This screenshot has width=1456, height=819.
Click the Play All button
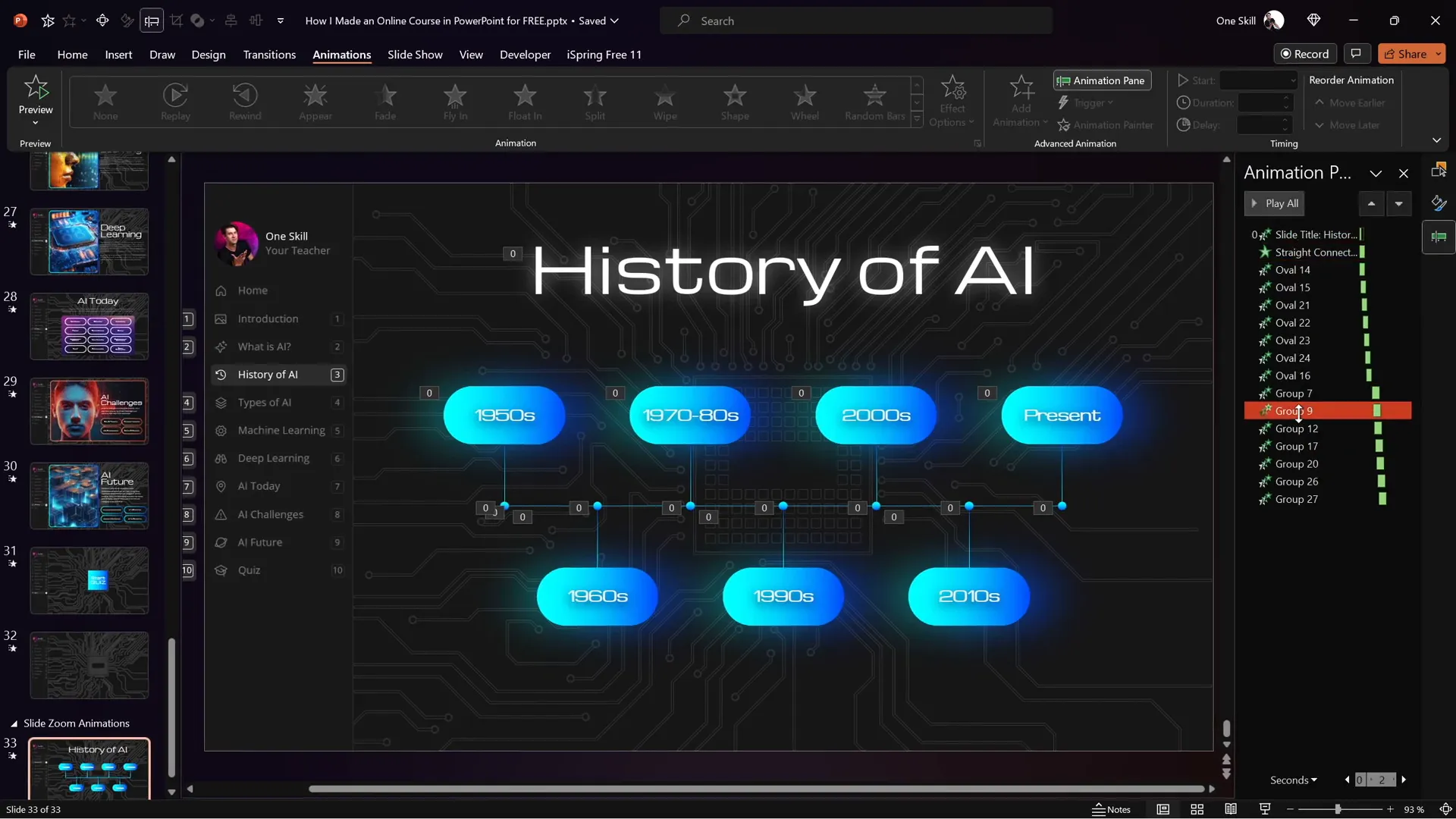point(1275,203)
